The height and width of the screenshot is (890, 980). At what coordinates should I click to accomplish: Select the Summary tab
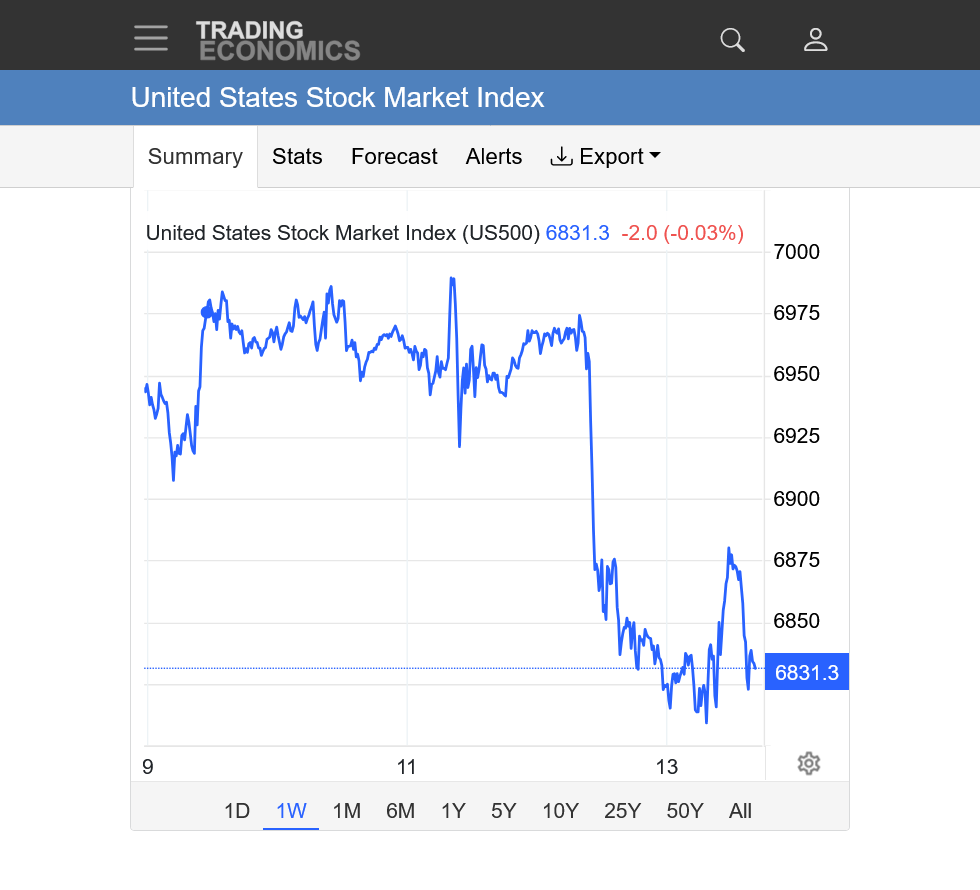[x=195, y=157]
